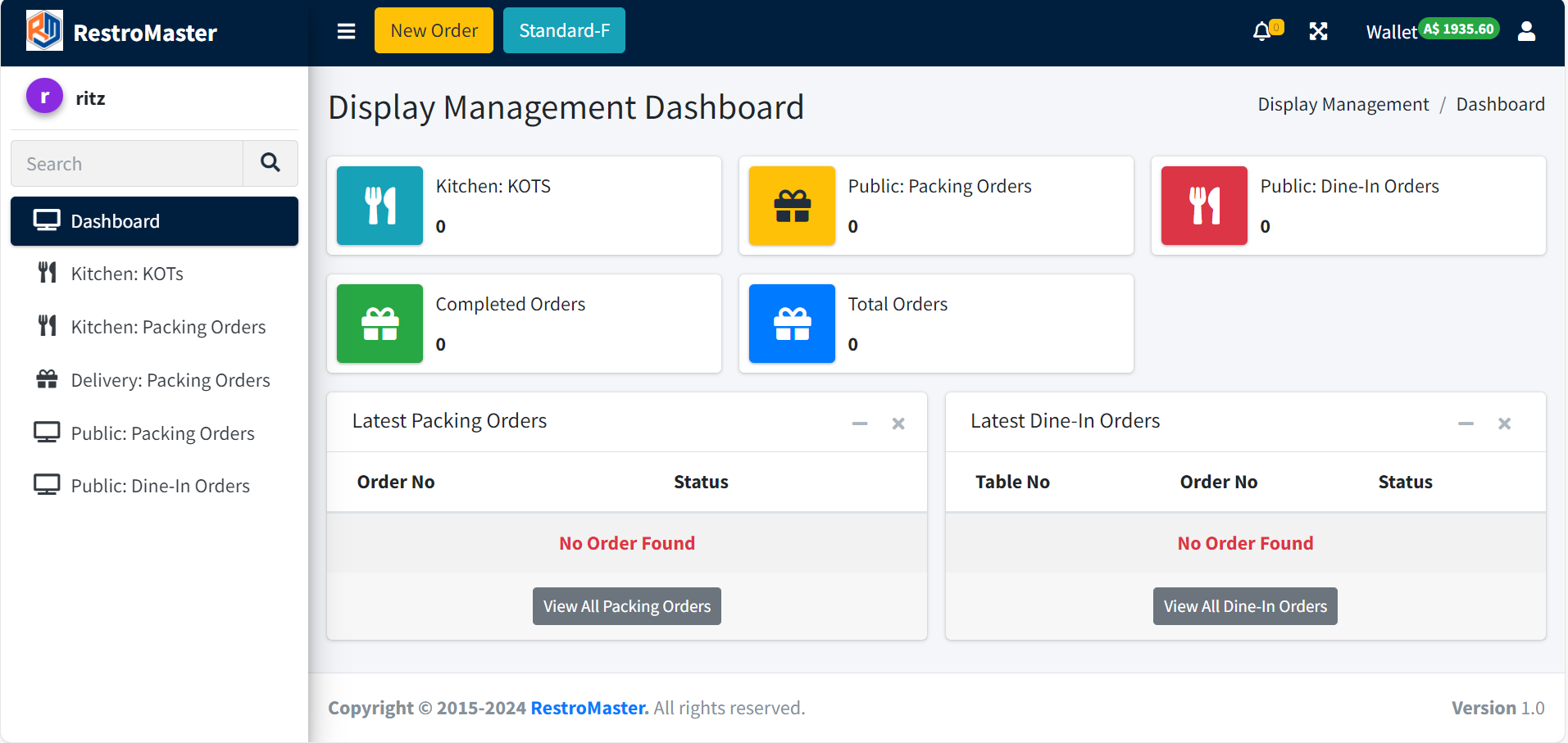Open Kitchen: KOTs in the sidebar
The image size is (1568, 743).
pos(127,274)
